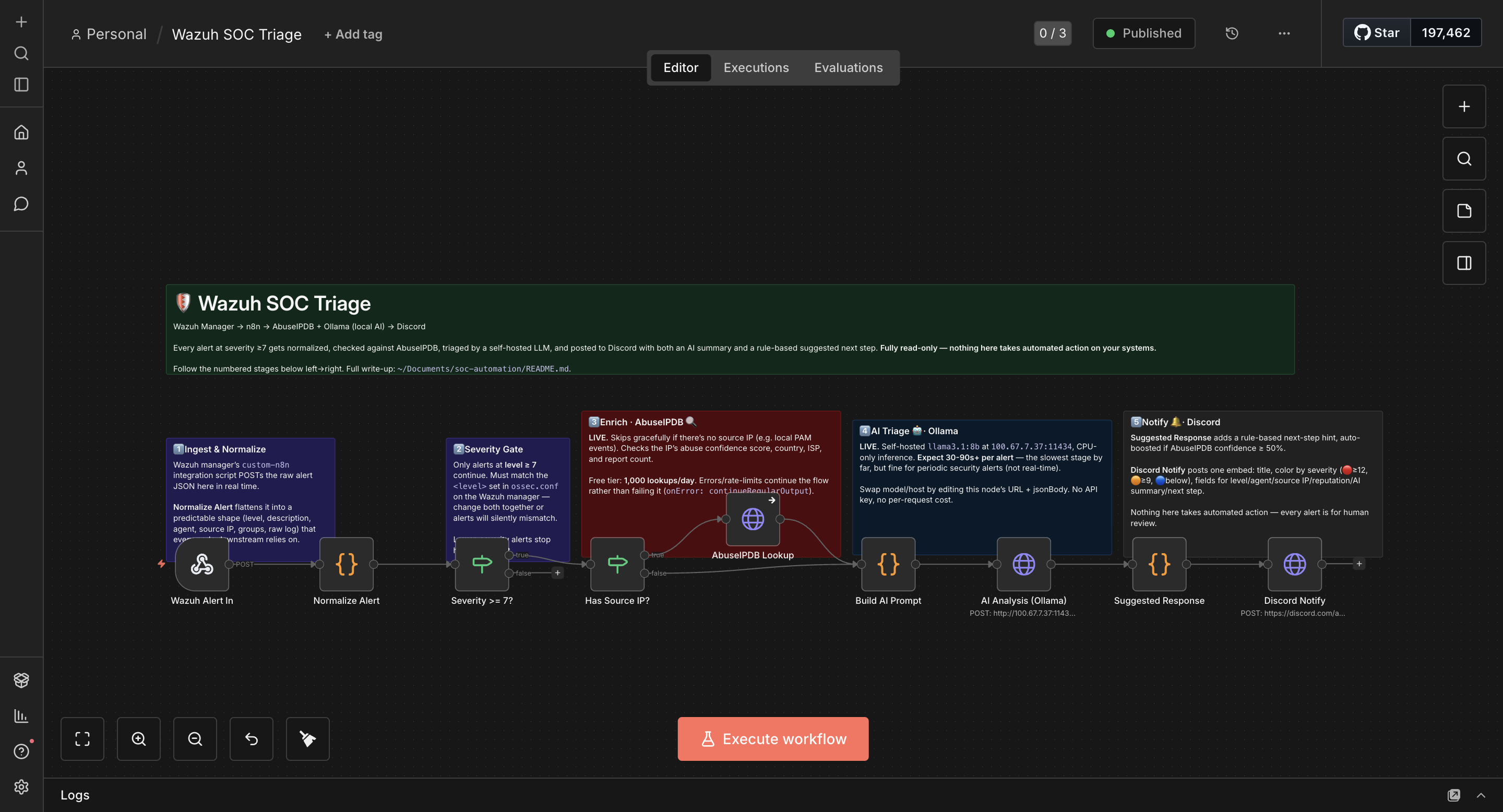Click the Logs panel label
This screenshot has width=1503, height=812.
[75, 795]
